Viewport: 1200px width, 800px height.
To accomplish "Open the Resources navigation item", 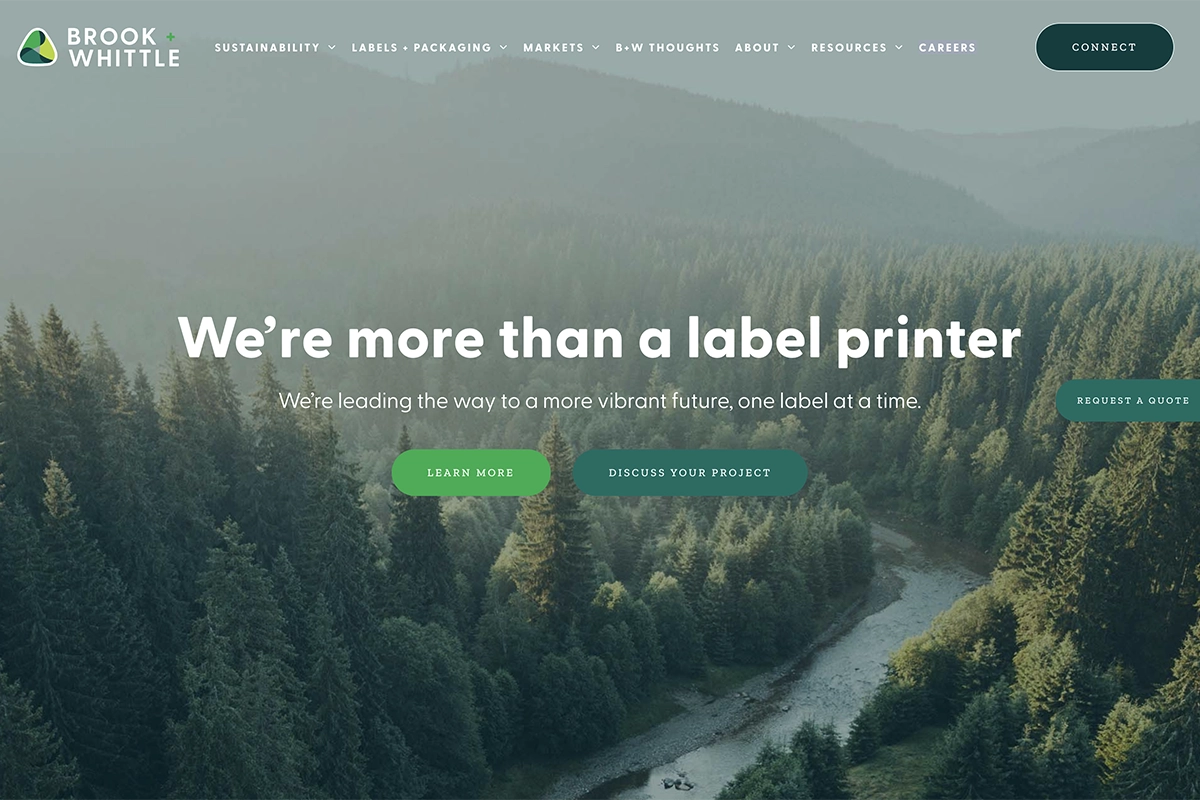I will [849, 47].
